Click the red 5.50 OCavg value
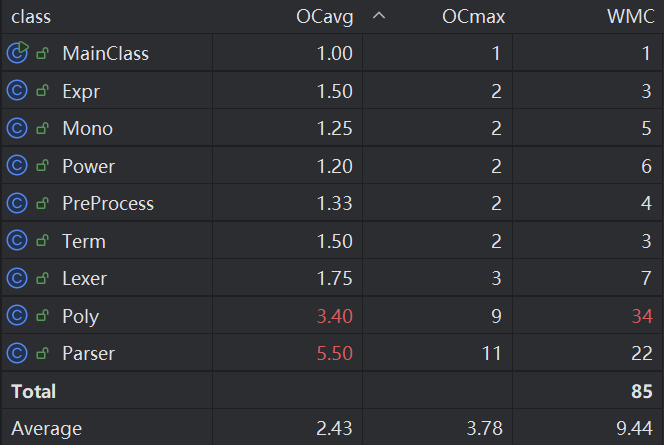The width and height of the screenshot is (664, 445). tap(334, 353)
